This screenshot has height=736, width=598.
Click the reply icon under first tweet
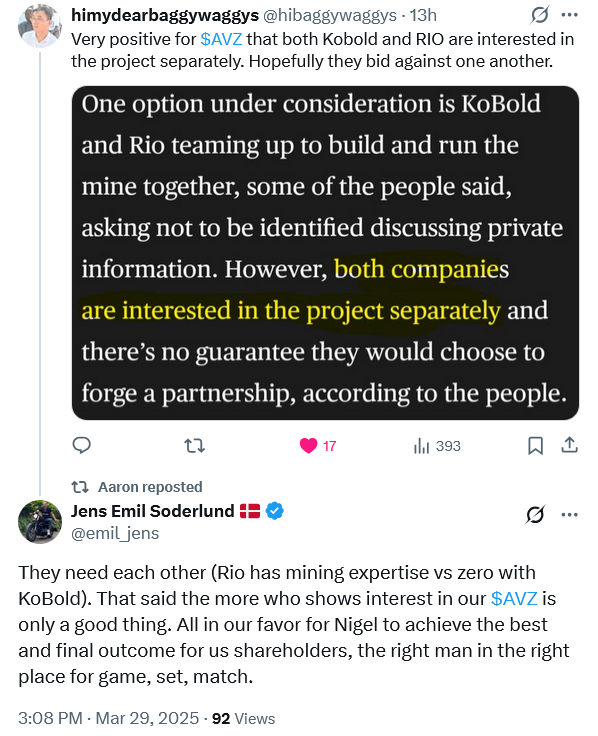coord(81,445)
